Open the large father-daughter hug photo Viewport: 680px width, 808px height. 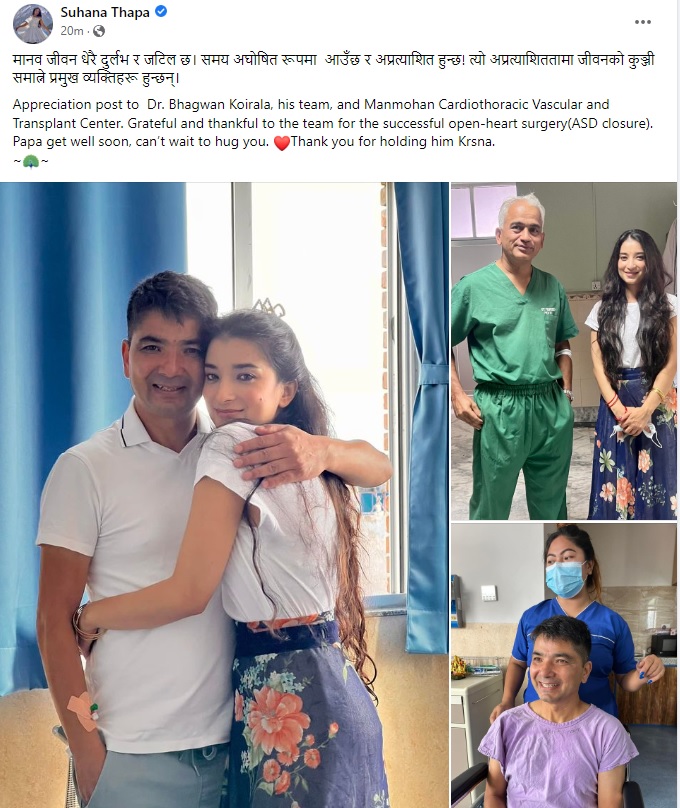click(x=224, y=495)
